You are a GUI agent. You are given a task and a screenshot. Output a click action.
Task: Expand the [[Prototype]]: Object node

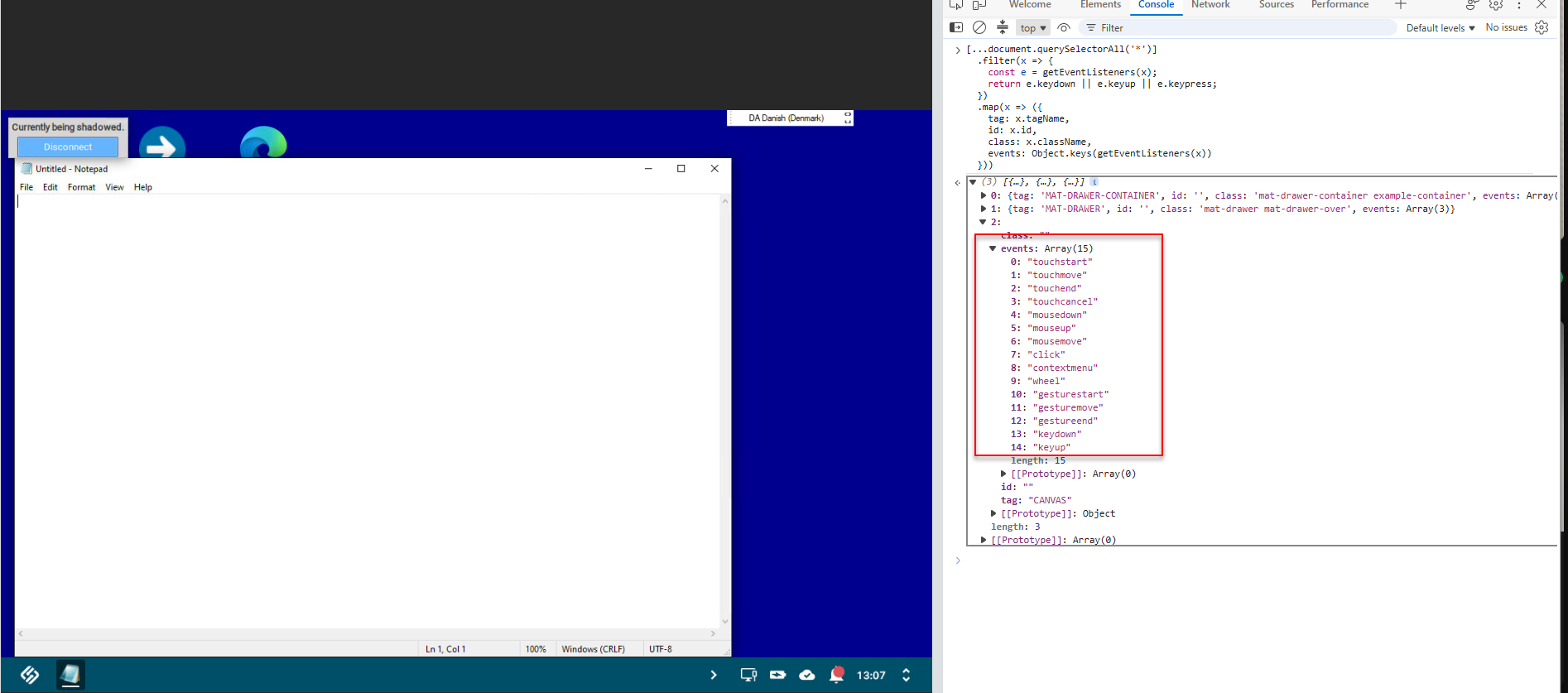pos(993,514)
